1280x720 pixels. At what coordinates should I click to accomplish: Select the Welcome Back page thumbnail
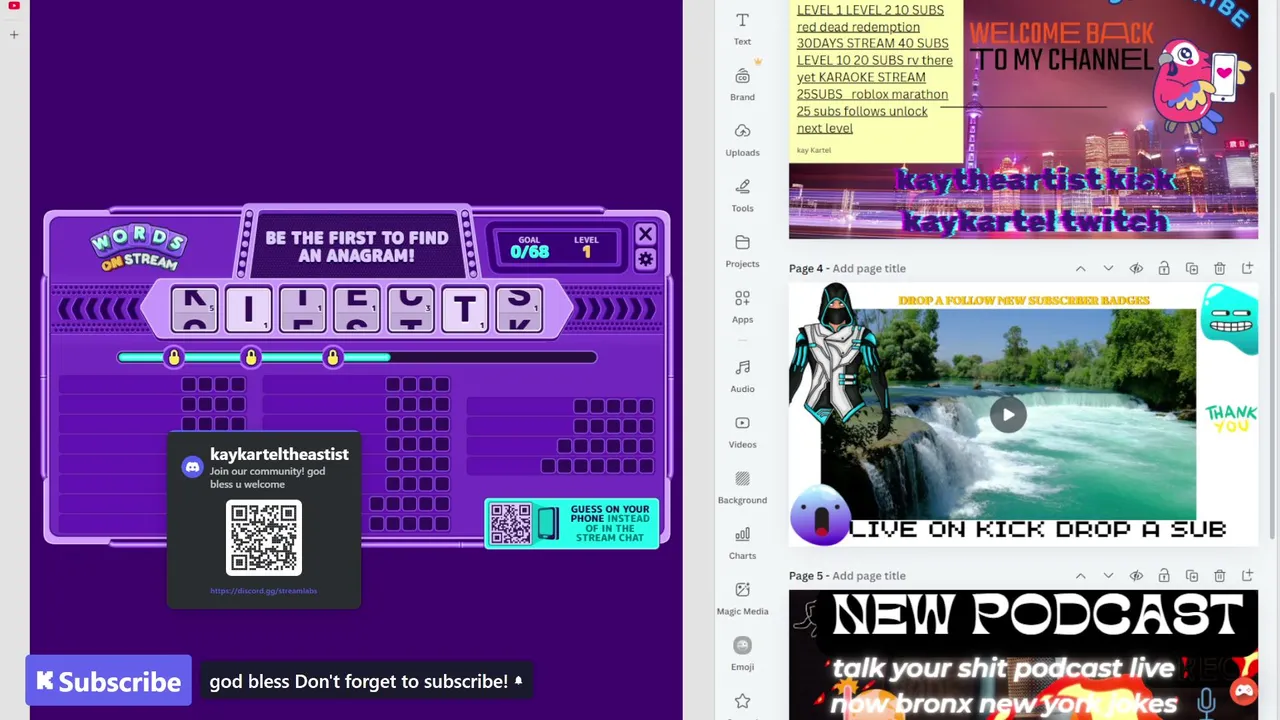click(1023, 119)
